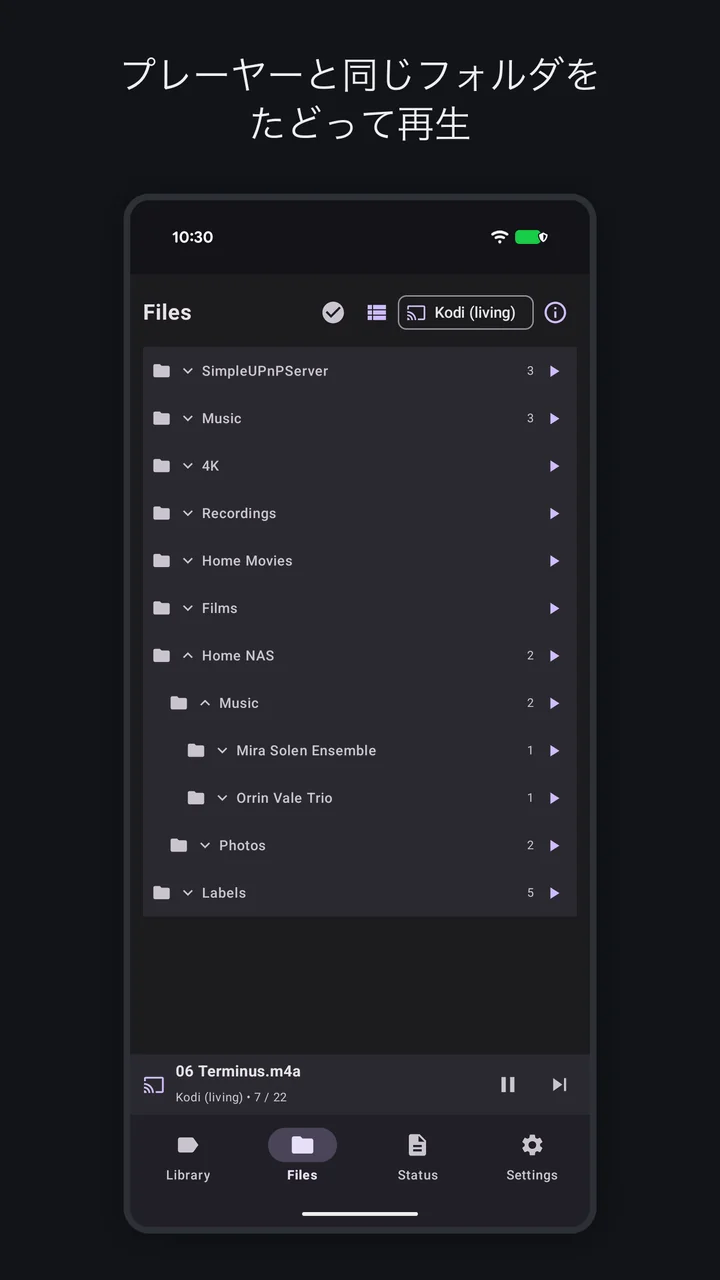Screen dimensions: 720x1280
Task: Open the Status tab
Action: (x=417, y=1157)
